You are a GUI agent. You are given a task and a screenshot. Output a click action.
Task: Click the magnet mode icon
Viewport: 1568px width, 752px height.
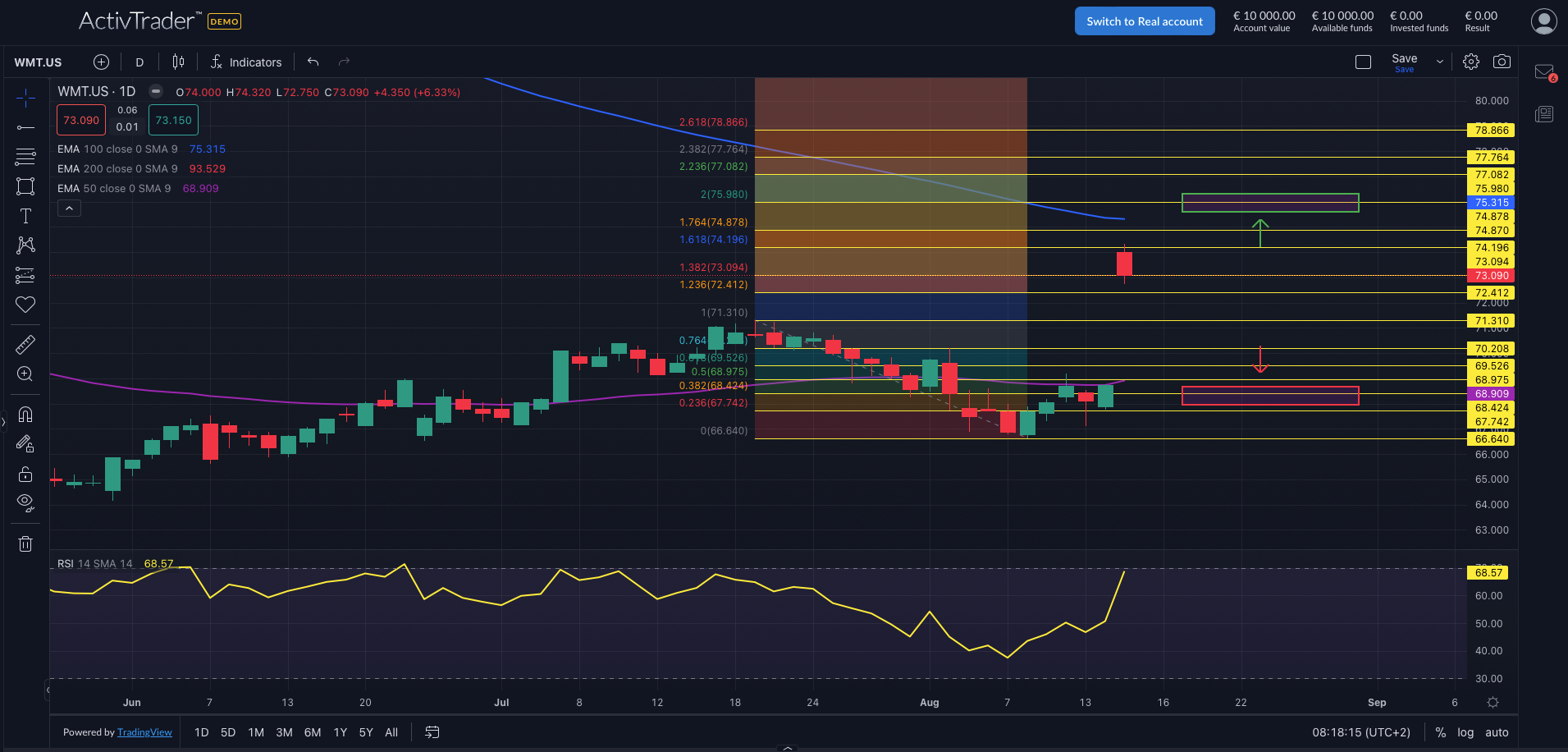coord(25,415)
